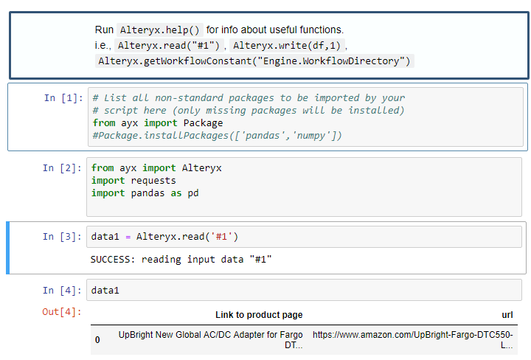Click the 'url' column header
The height and width of the screenshot is (360, 531).
[507, 315]
